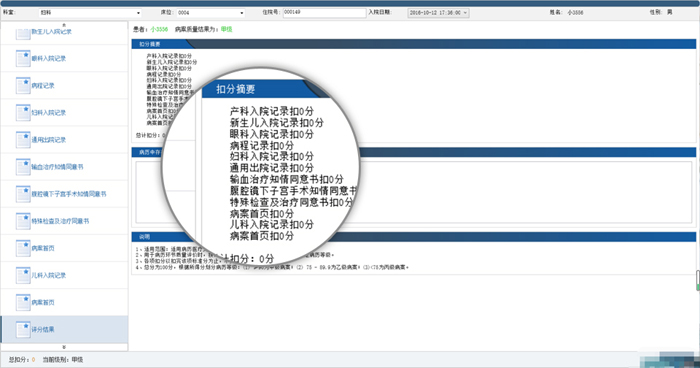700x368 pixels.
Task: Open the 科室 department dropdown
Action: click(x=90, y=13)
